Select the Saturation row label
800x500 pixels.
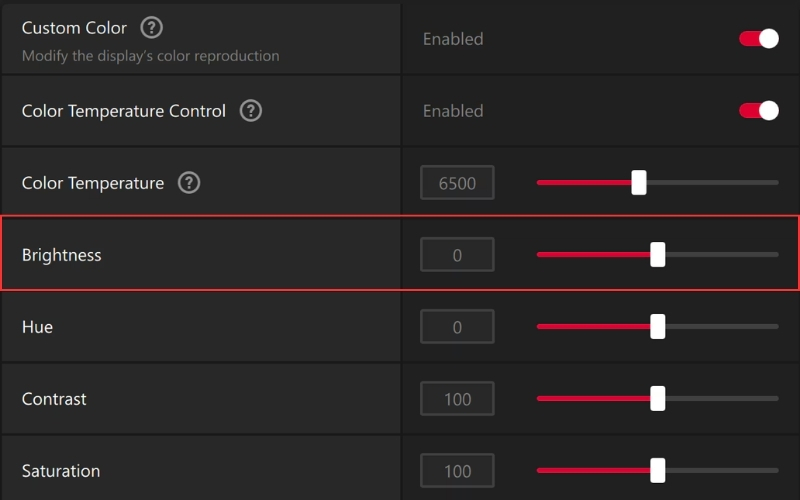point(61,471)
